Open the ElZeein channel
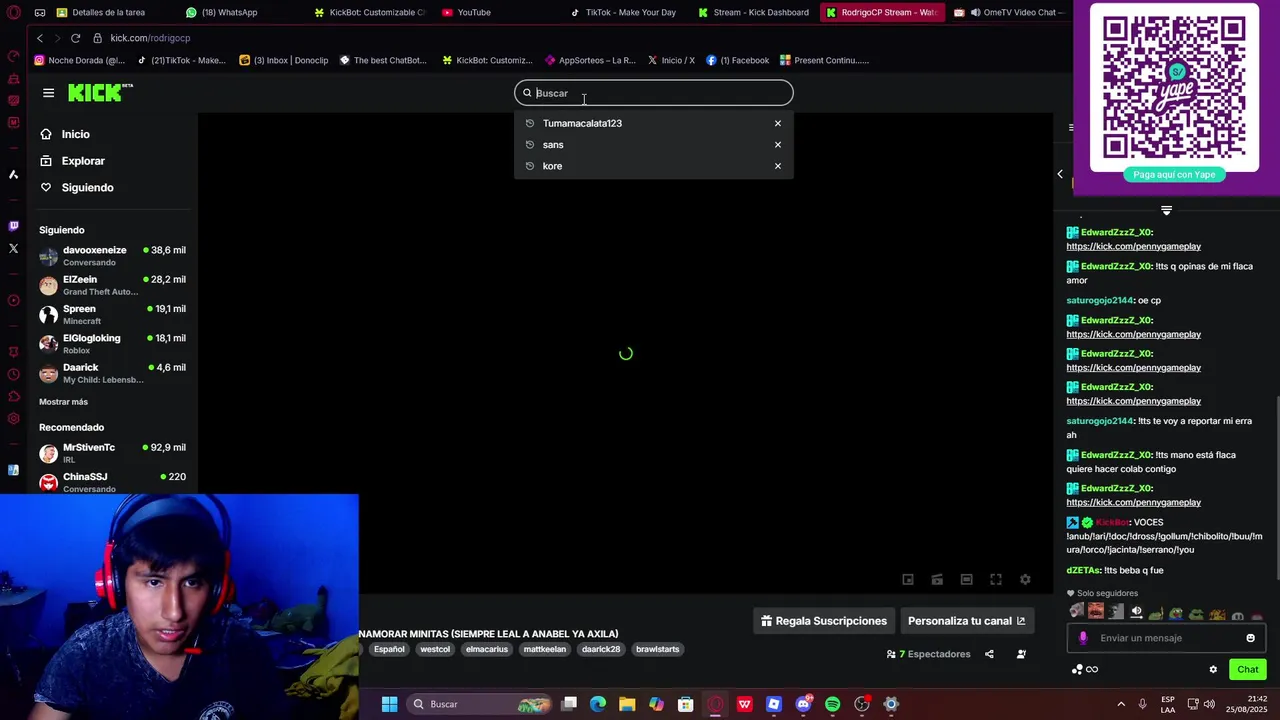This screenshot has height=720, width=1280. [112, 285]
